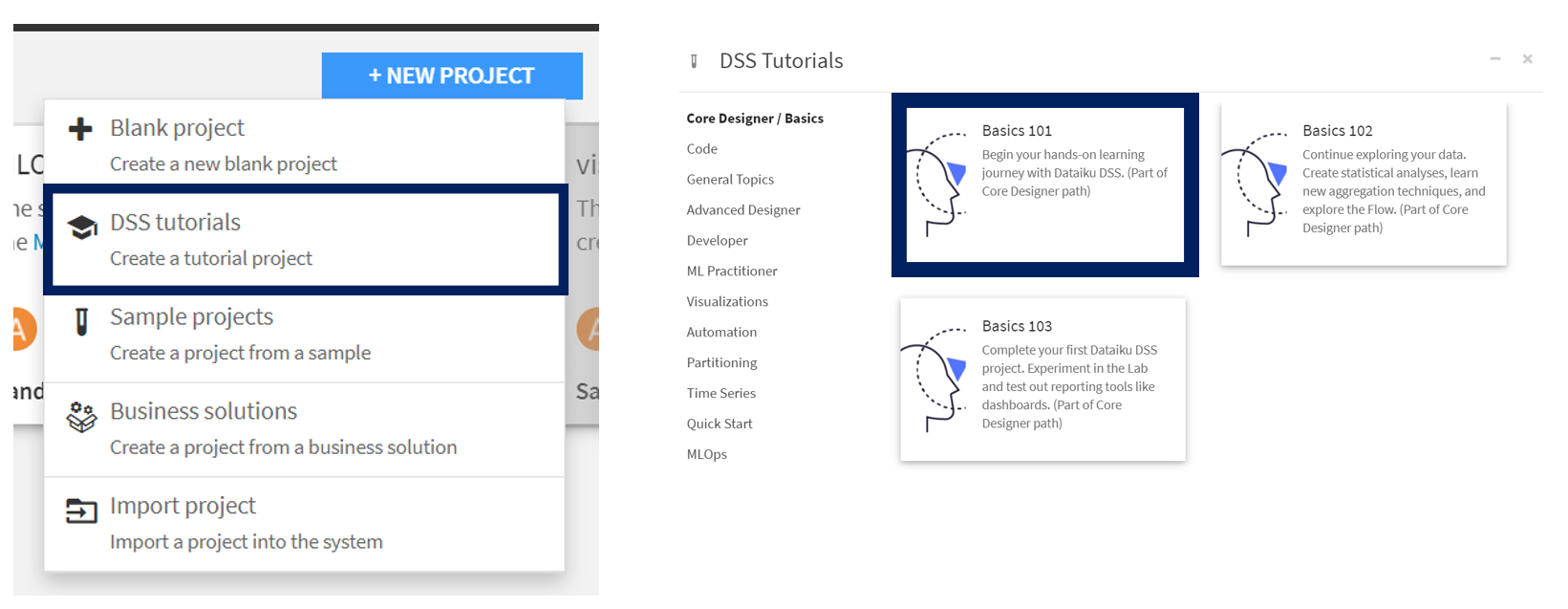Choose DSS tutorials from the menu
This screenshot has width=1568, height=609.
(306, 240)
